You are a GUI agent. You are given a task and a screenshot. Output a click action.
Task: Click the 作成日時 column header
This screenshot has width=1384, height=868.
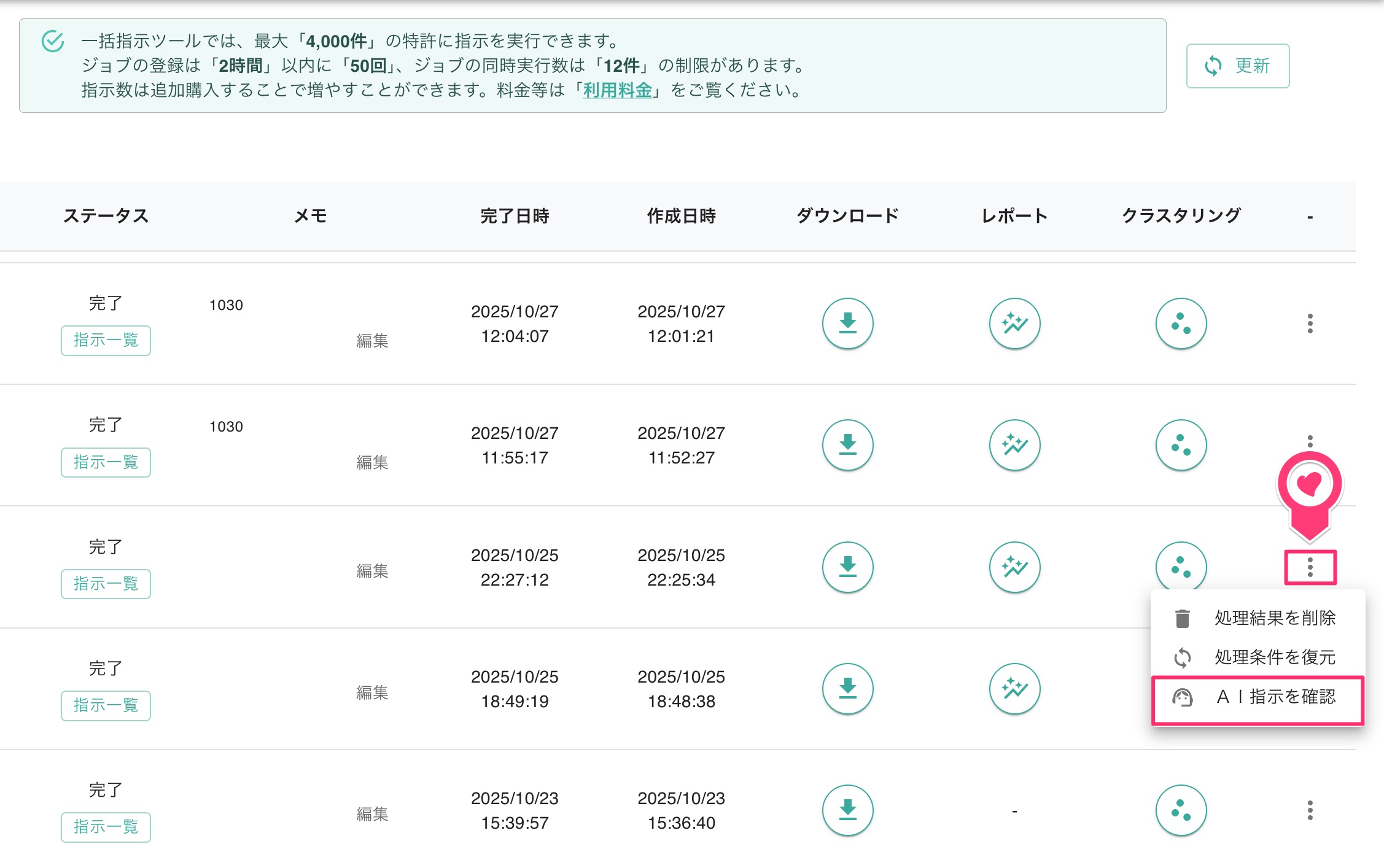tap(681, 216)
